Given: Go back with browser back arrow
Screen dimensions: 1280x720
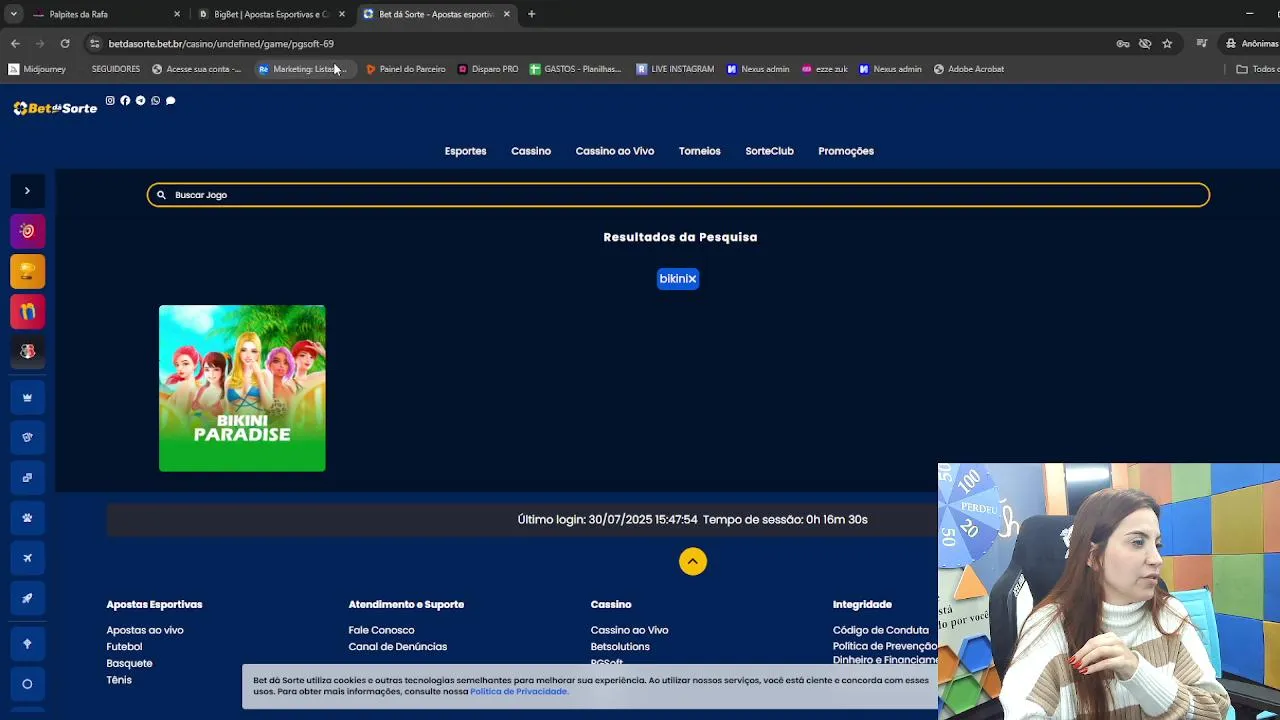Looking at the screenshot, I should tap(15, 44).
